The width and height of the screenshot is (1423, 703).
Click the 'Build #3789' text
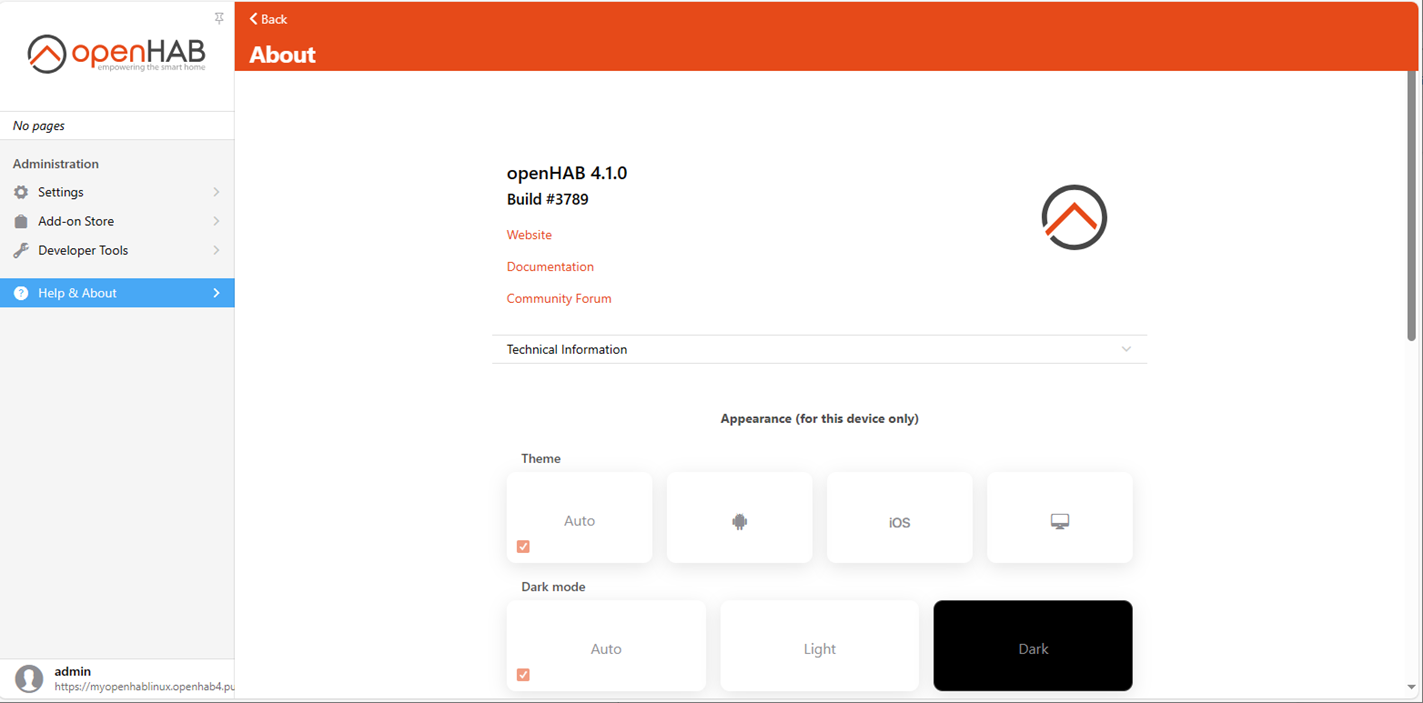tap(548, 199)
